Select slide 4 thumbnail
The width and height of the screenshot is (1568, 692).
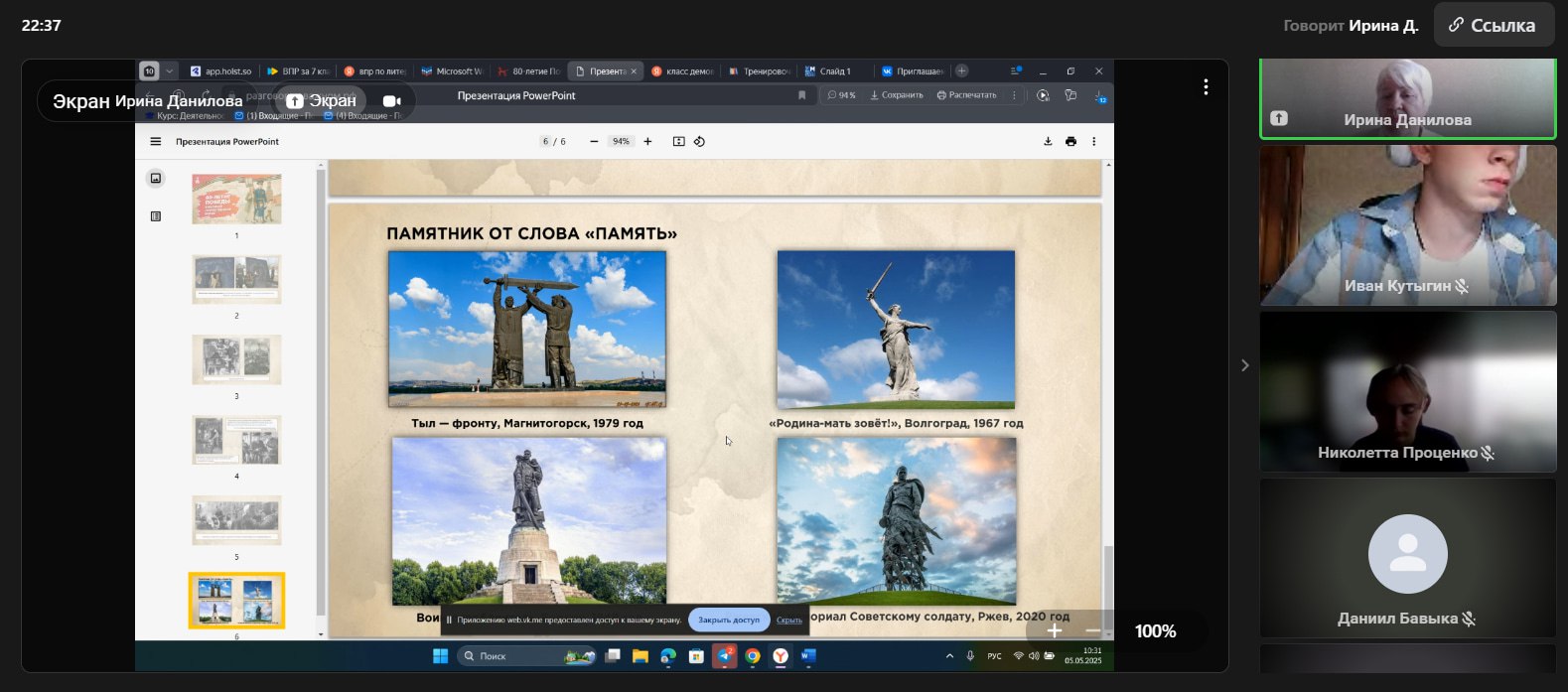pyautogui.click(x=236, y=440)
